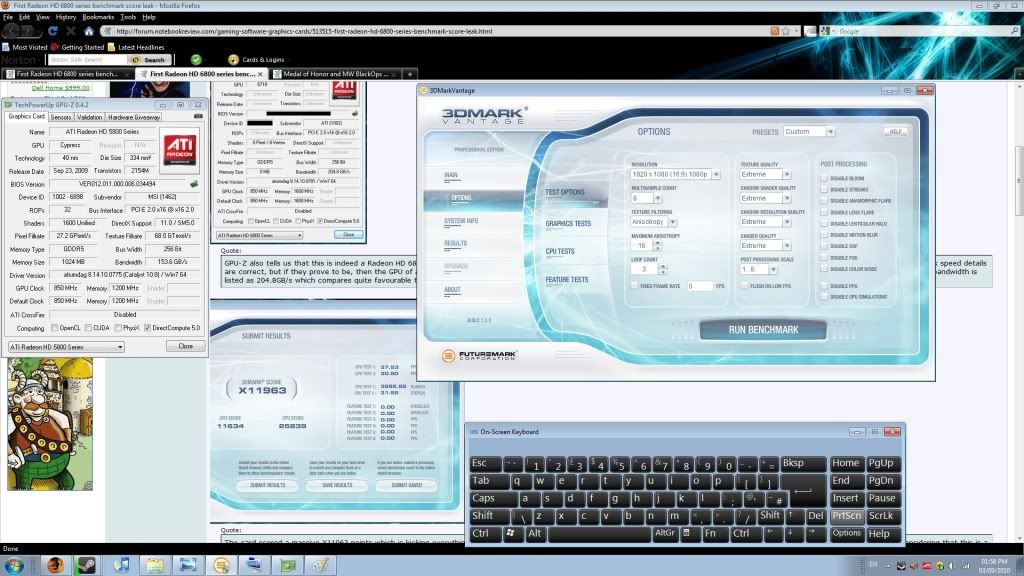Click PrtScn key on on-screen keyboard

pos(846,515)
